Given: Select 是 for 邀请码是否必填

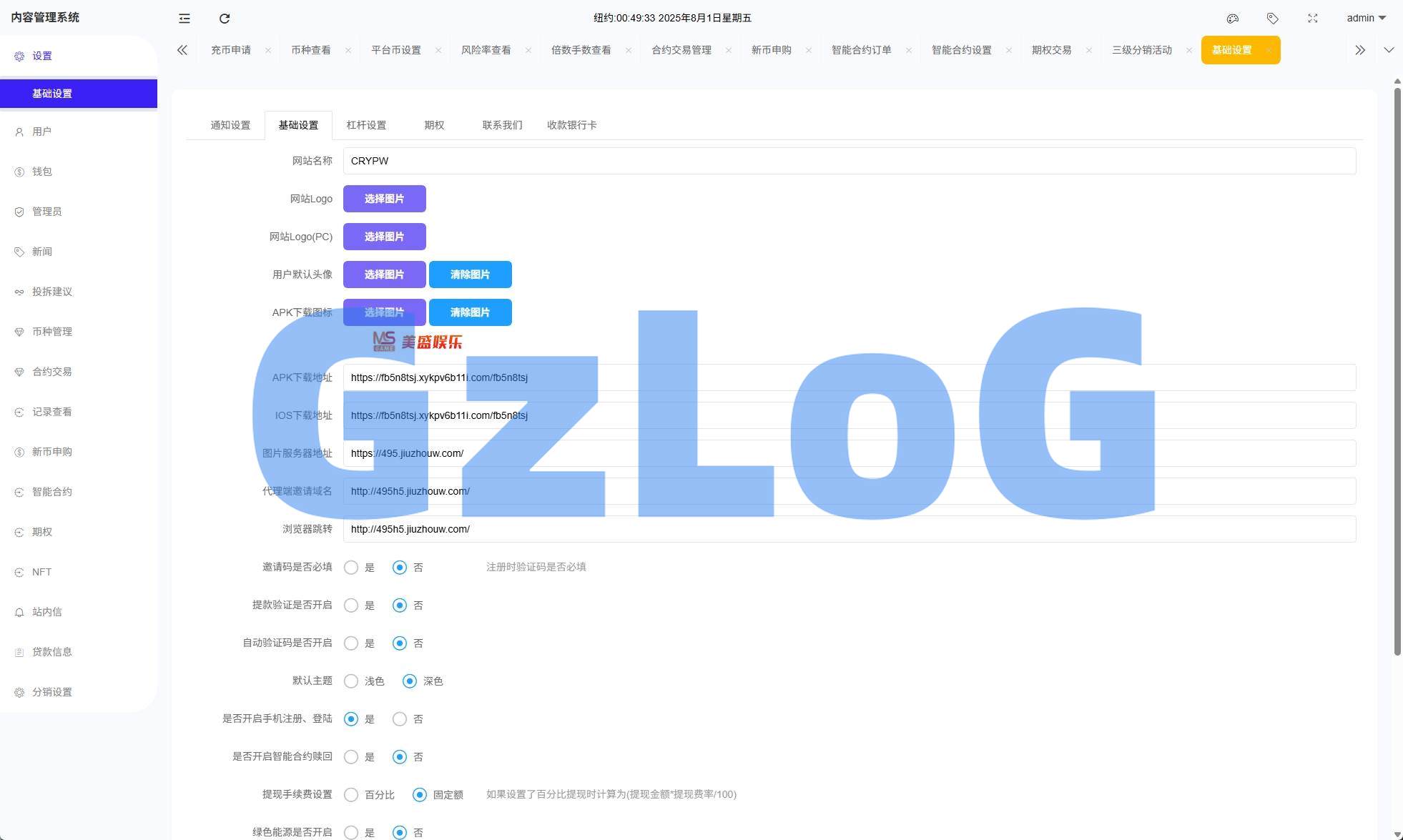Looking at the screenshot, I should pos(351,568).
